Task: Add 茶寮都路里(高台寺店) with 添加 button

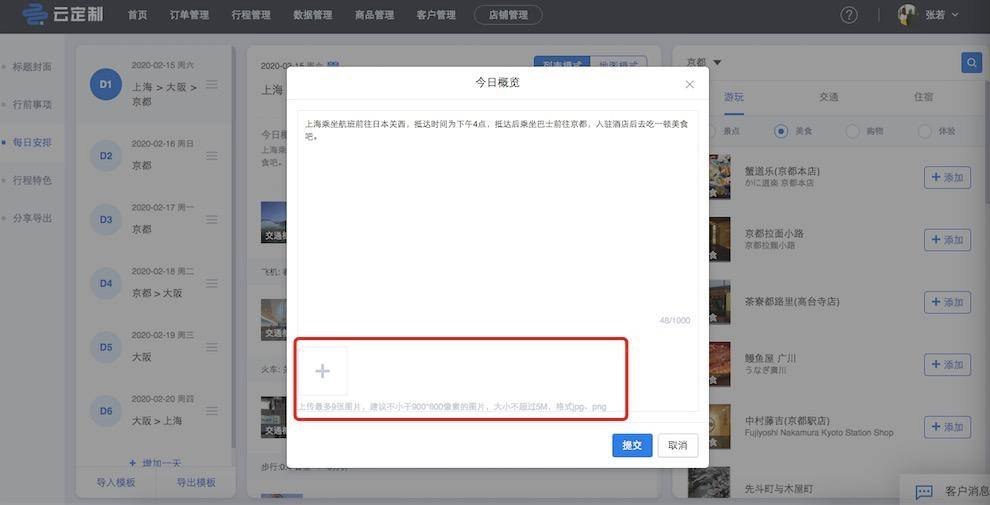Action: (x=947, y=302)
